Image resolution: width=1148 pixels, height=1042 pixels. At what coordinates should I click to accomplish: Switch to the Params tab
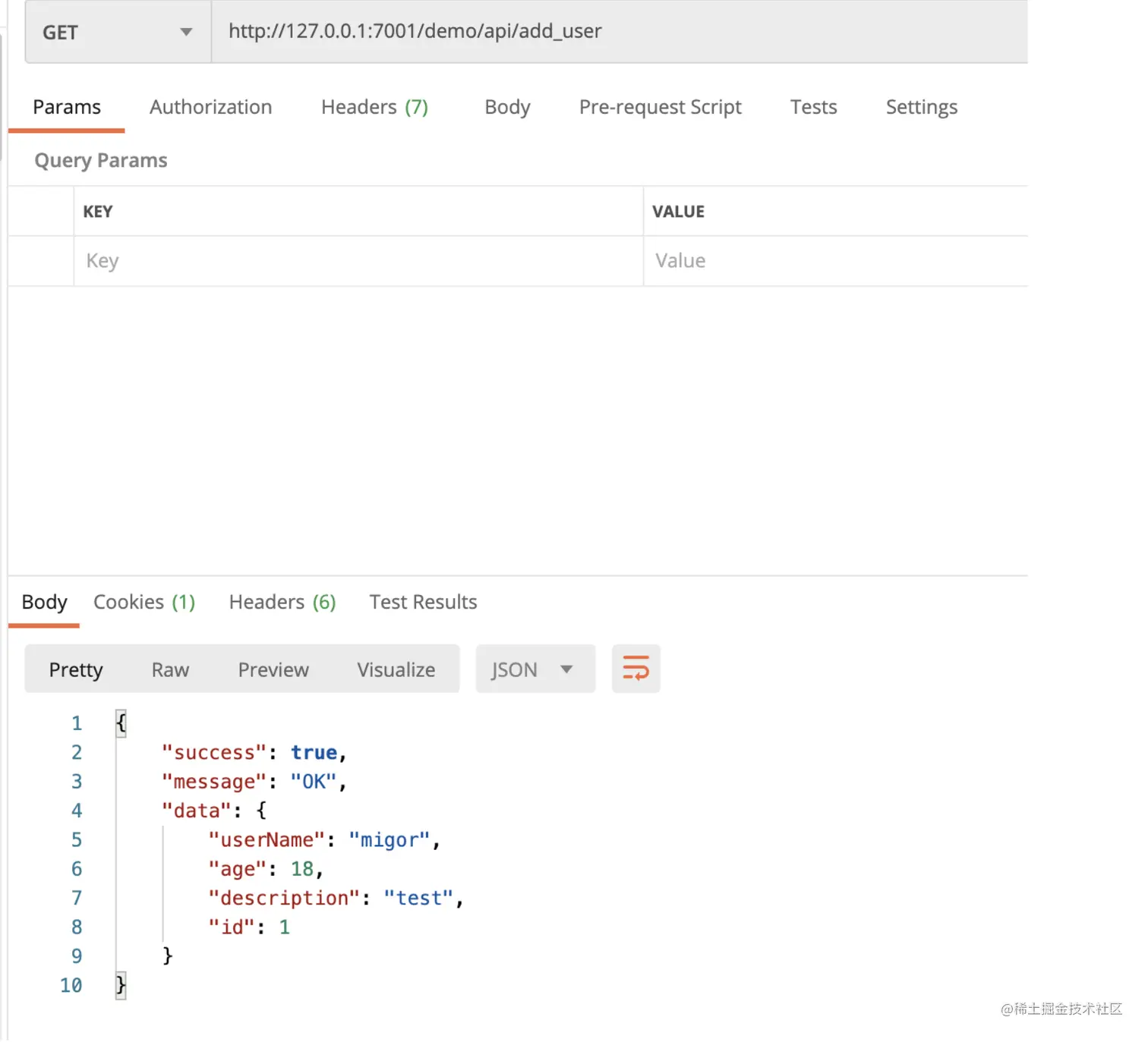point(67,107)
